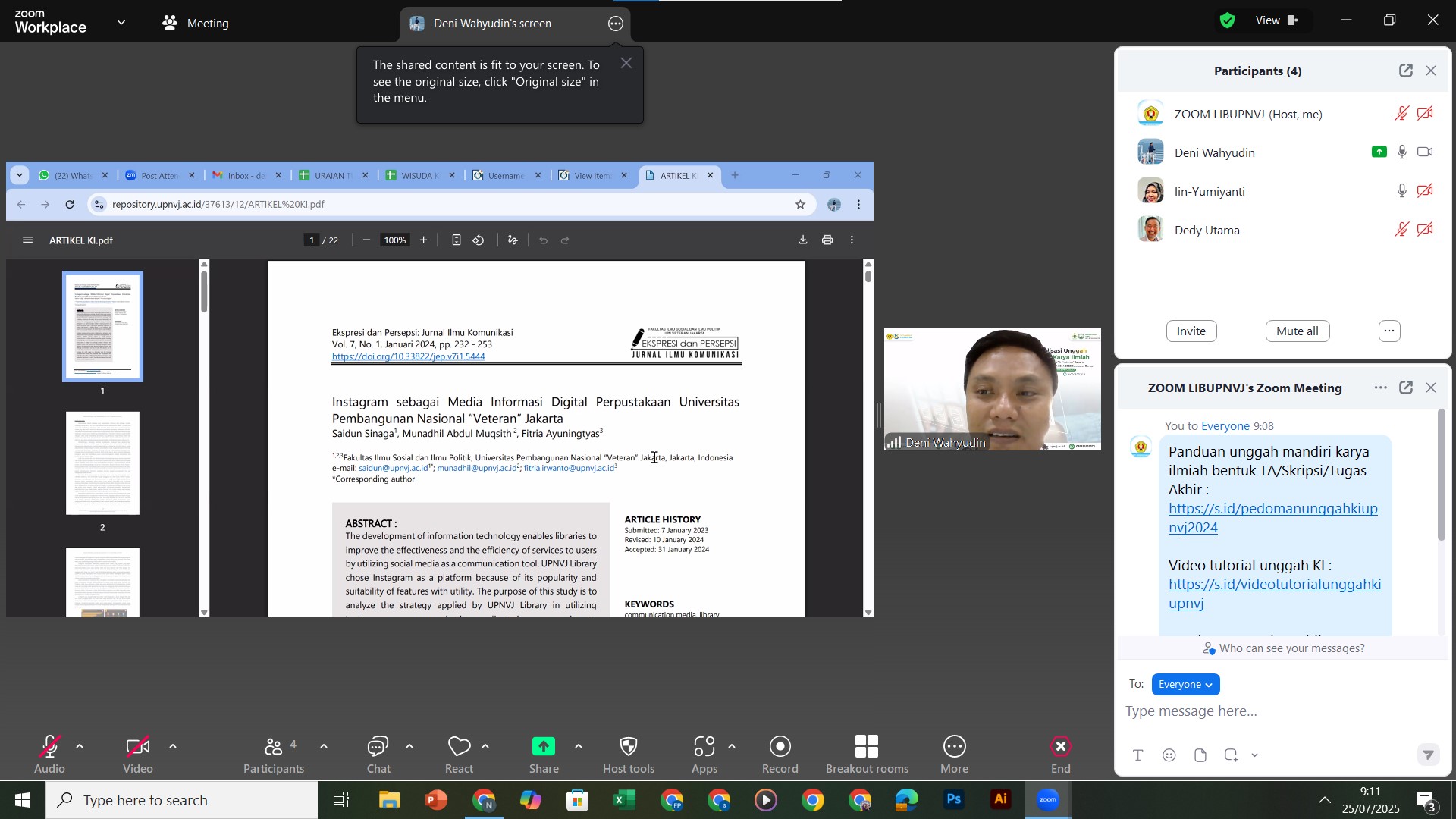This screenshot has height=819, width=1456.
Task: Attach a file in chat
Action: pos(1200,755)
